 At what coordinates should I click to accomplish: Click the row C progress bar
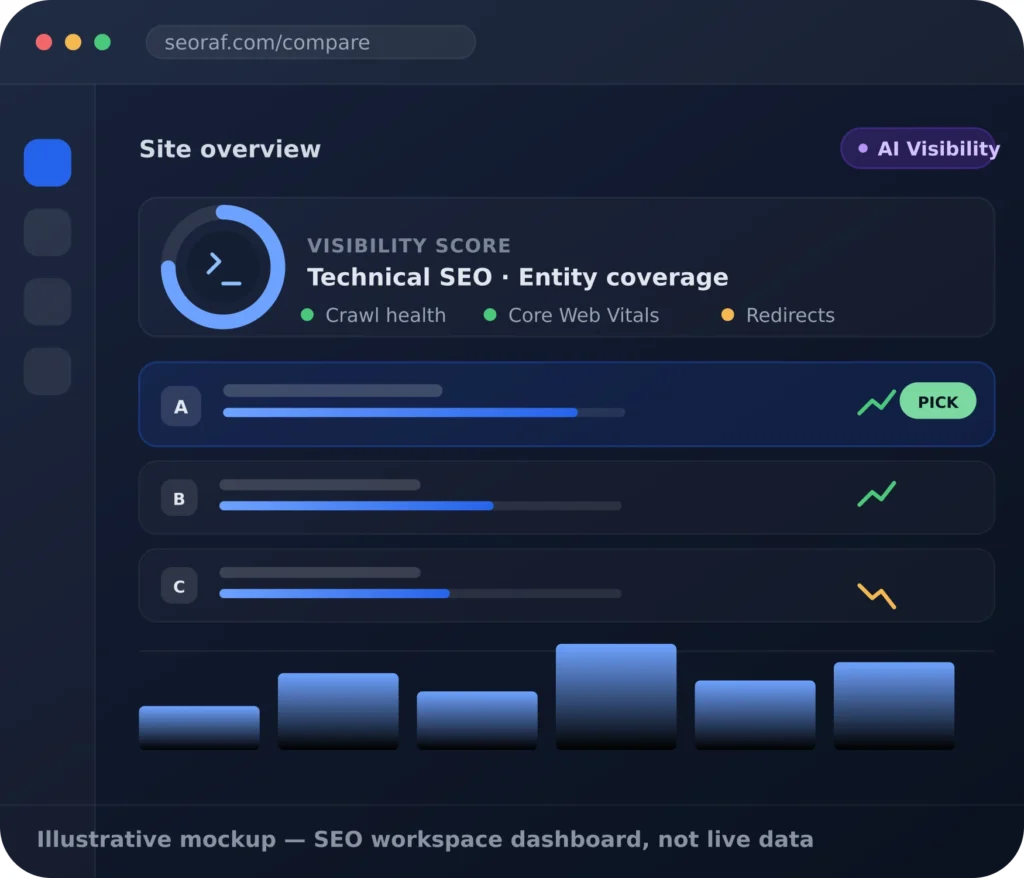420,593
